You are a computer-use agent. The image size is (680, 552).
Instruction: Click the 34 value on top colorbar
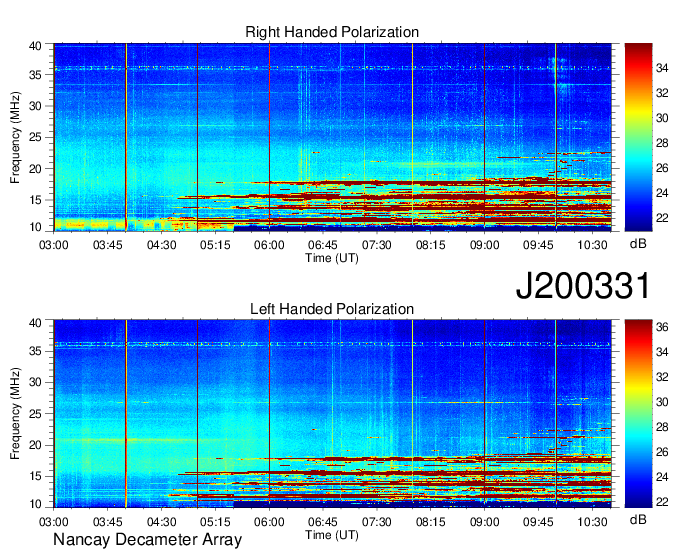(x=662, y=68)
